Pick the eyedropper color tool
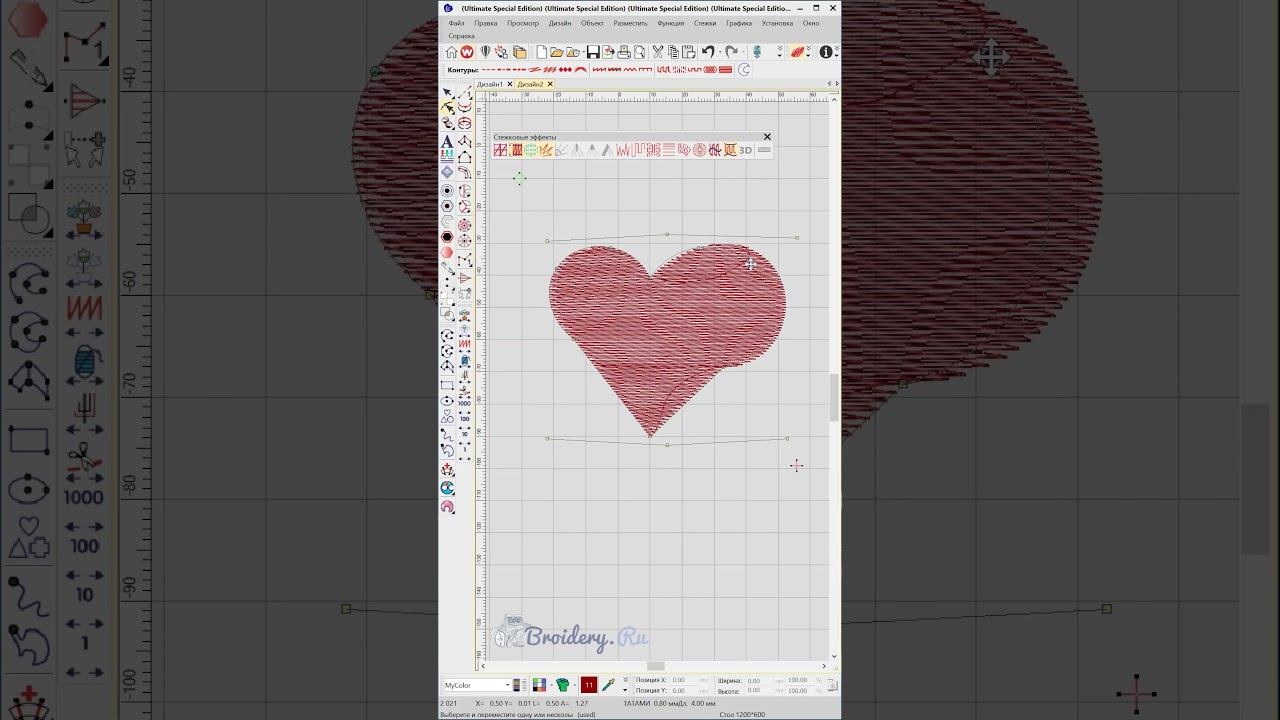 coord(608,685)
